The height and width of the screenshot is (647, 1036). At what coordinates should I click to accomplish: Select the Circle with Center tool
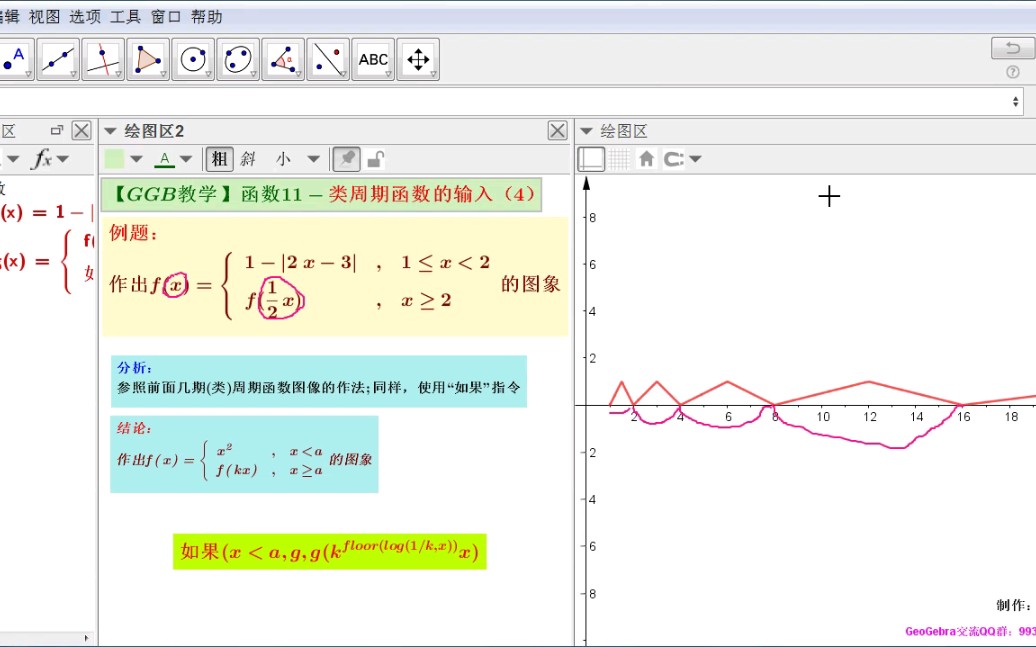192,59
